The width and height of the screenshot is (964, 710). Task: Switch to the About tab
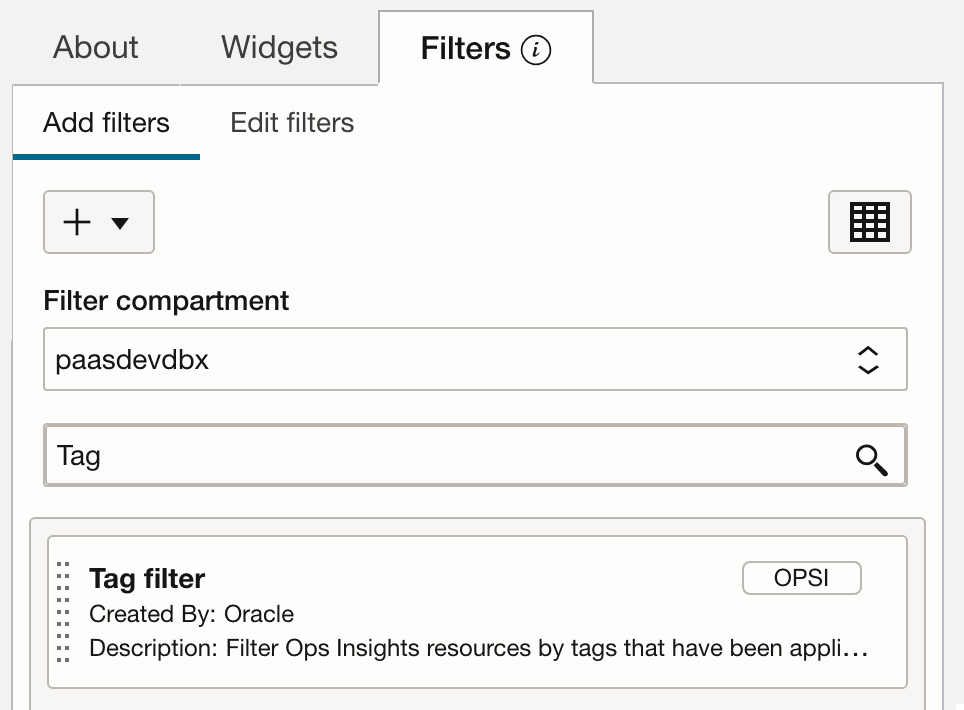[x=95, y=47]
